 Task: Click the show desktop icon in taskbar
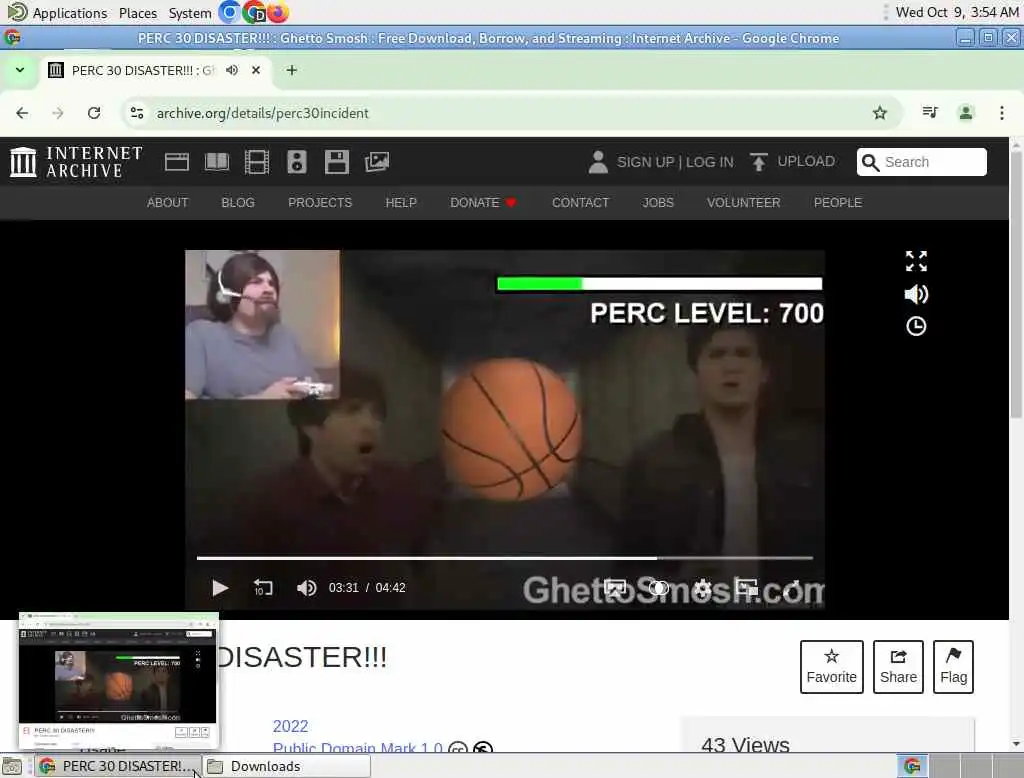coord(12,766)
